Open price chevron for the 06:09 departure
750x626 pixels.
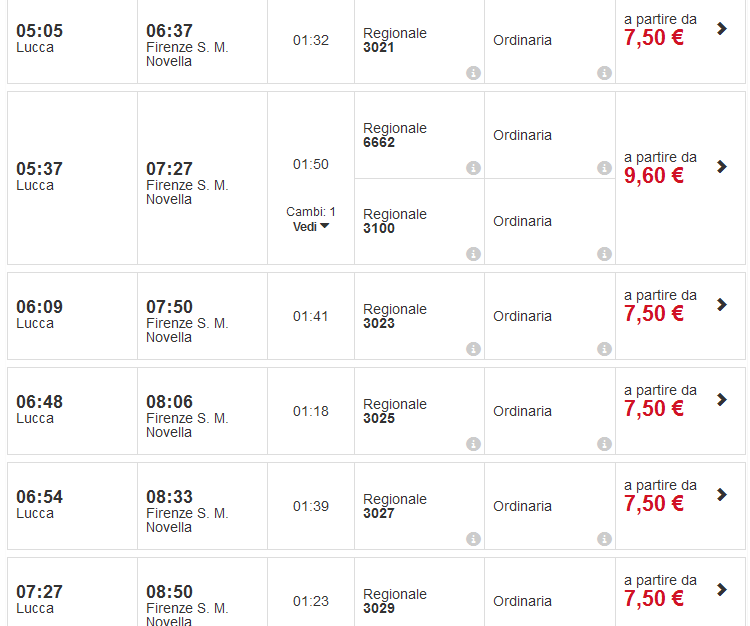(722, 304)
